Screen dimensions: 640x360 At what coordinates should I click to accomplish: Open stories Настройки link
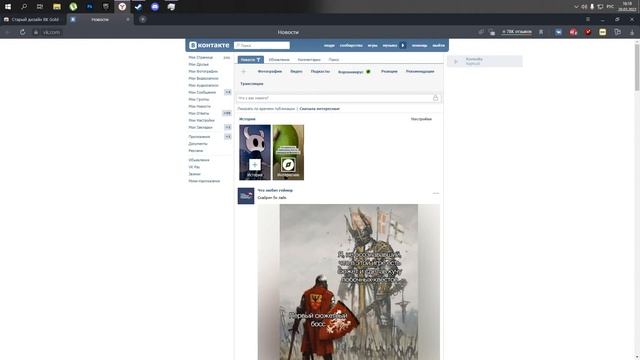[421, 119]
